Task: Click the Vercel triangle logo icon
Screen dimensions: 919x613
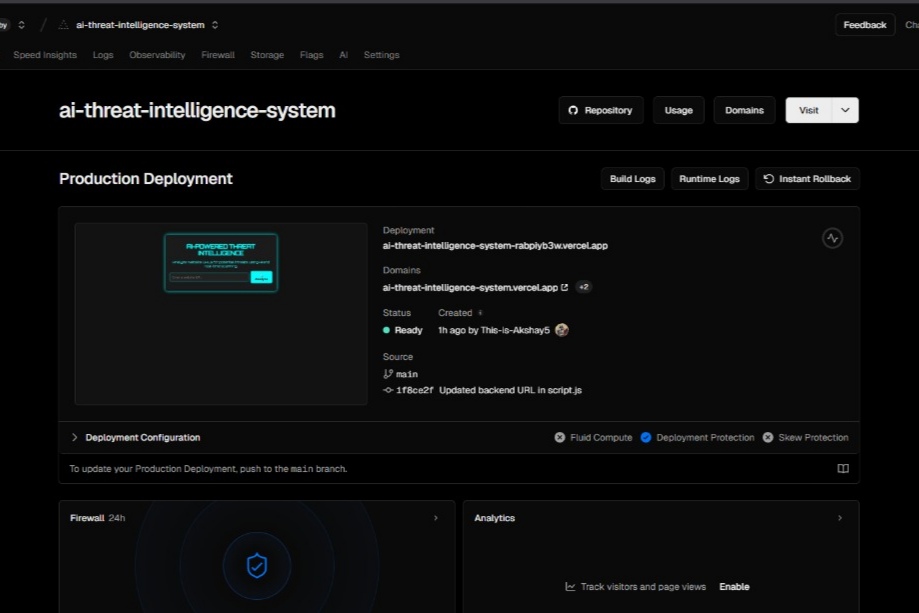Action: tap(63, 25)
